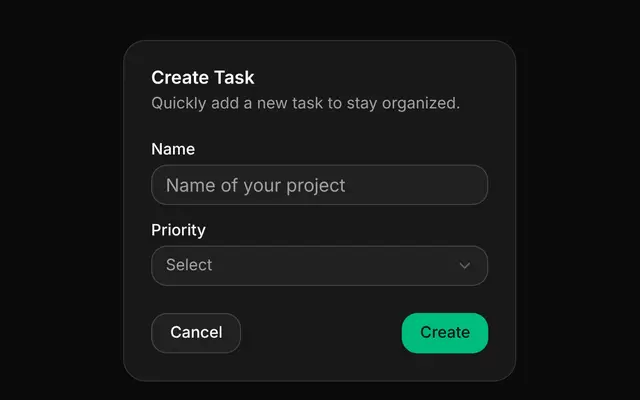Click the green Create button
This screenshot has width=640, height=400.
coord(445,333)
